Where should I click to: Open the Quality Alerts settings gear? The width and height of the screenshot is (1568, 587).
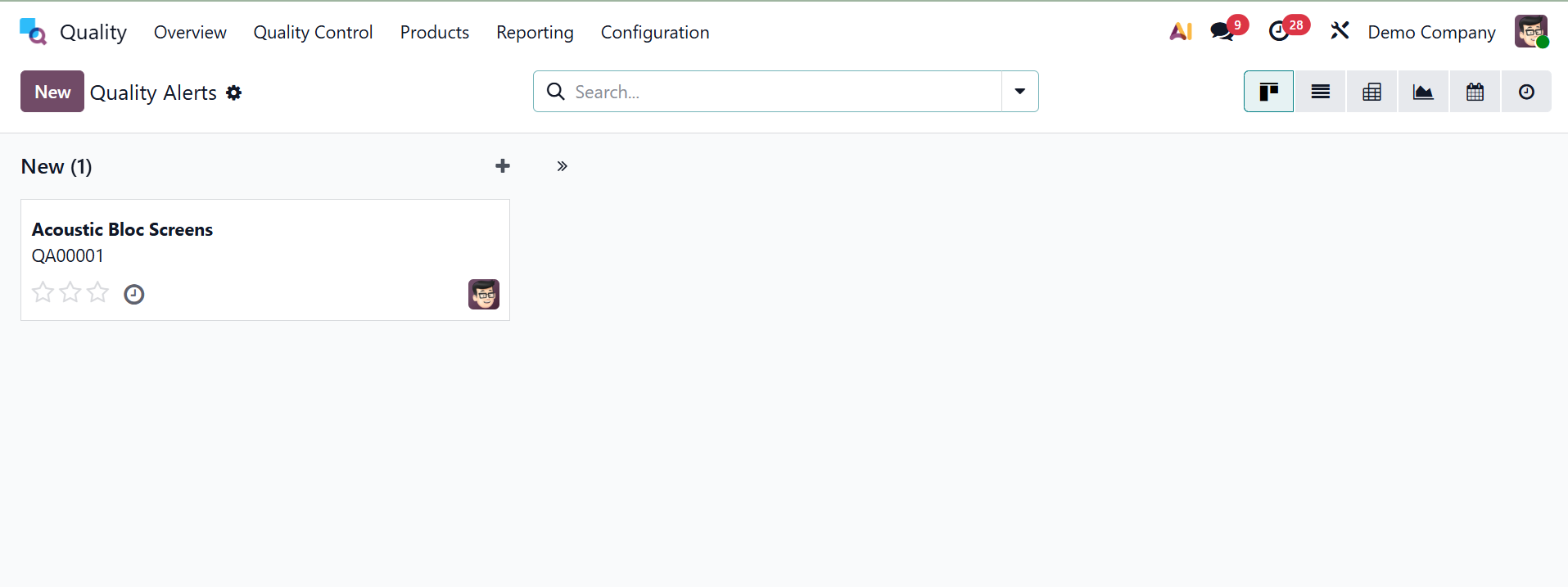[x=234, y=93]
